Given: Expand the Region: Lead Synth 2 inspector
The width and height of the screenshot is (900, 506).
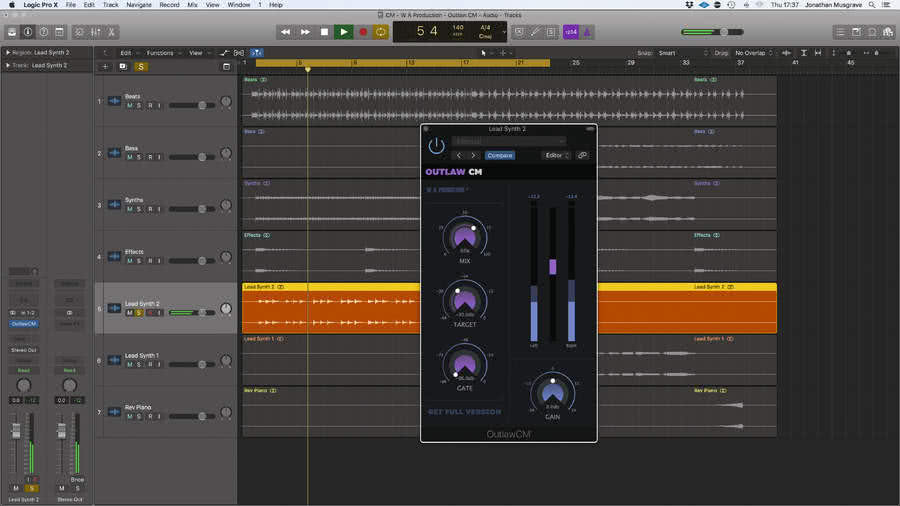Looking at the screenshot, I should pyautogui.click(x=8, y=52).
